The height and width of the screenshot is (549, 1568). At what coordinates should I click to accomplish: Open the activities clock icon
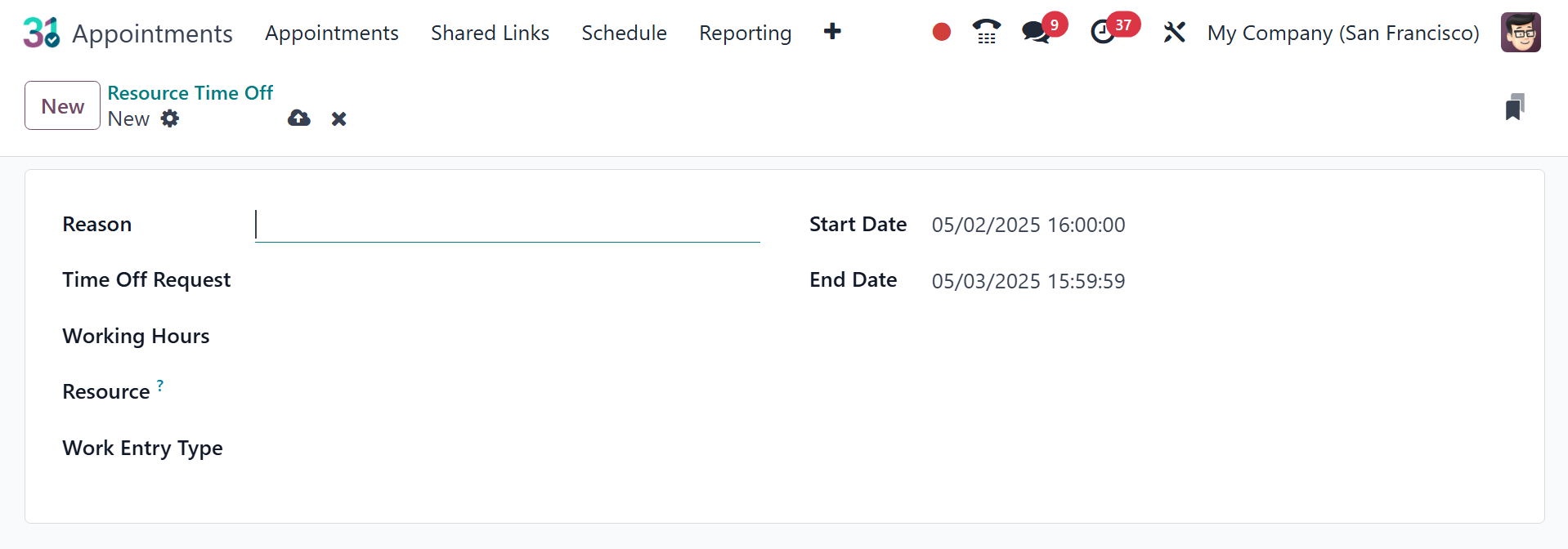(1103, 33)
